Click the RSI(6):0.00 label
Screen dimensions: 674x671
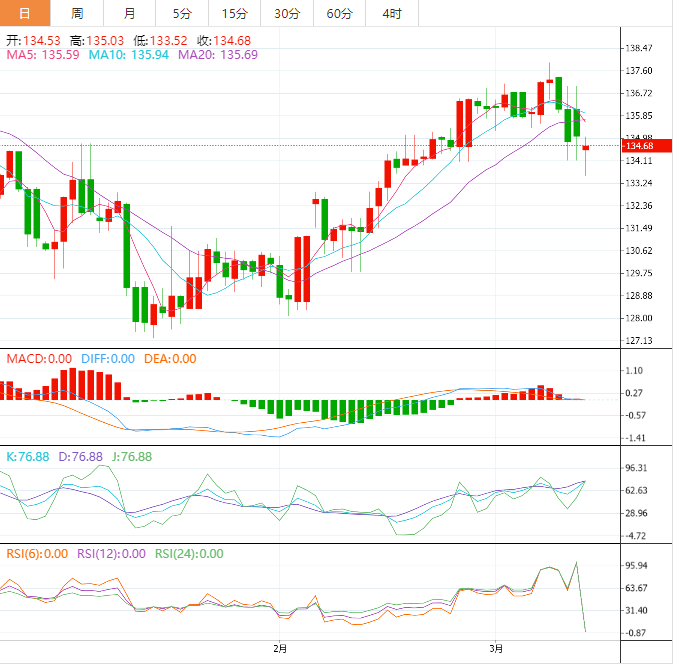(37, 554)
